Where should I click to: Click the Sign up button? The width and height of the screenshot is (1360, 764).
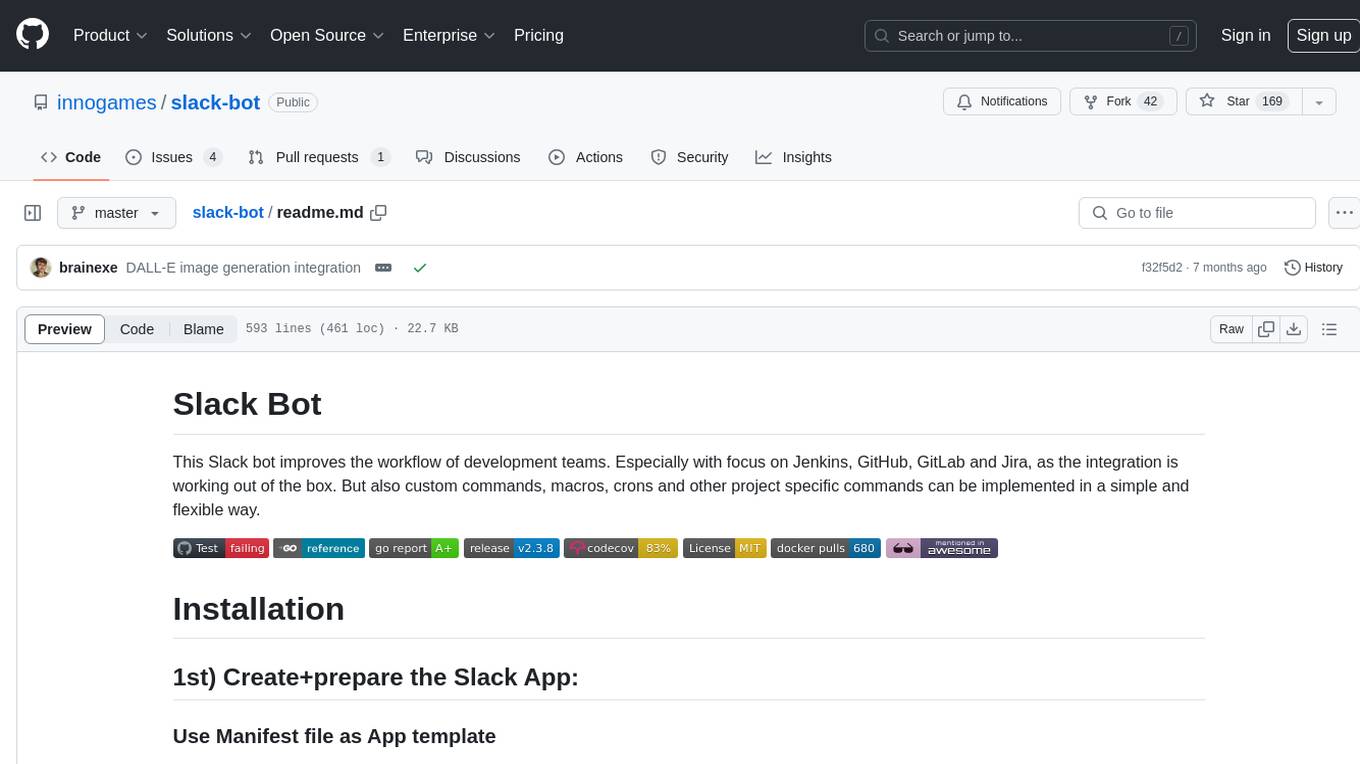tap(1323, 35)
